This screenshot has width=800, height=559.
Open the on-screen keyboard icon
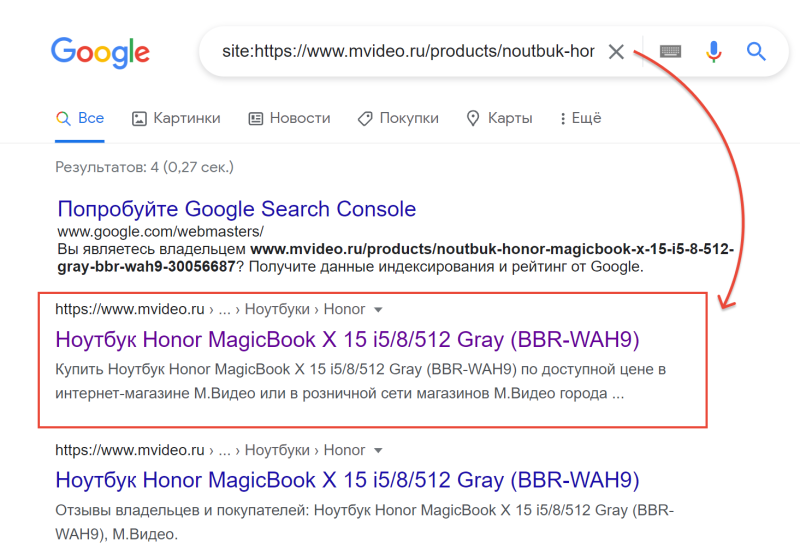(670, 52)
